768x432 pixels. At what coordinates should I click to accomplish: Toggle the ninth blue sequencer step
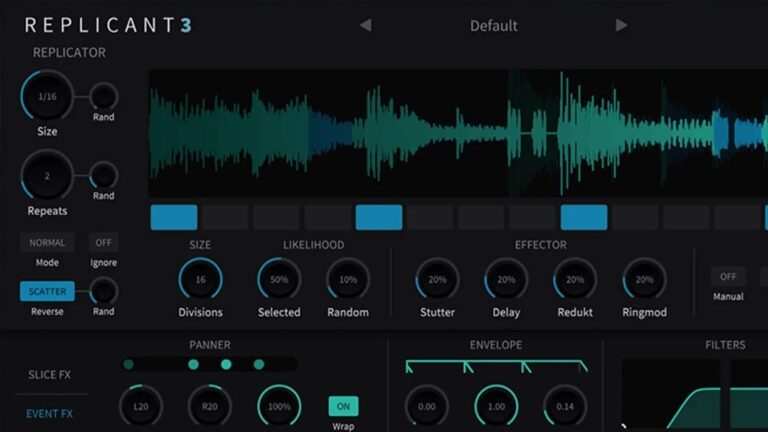point(584,217)
